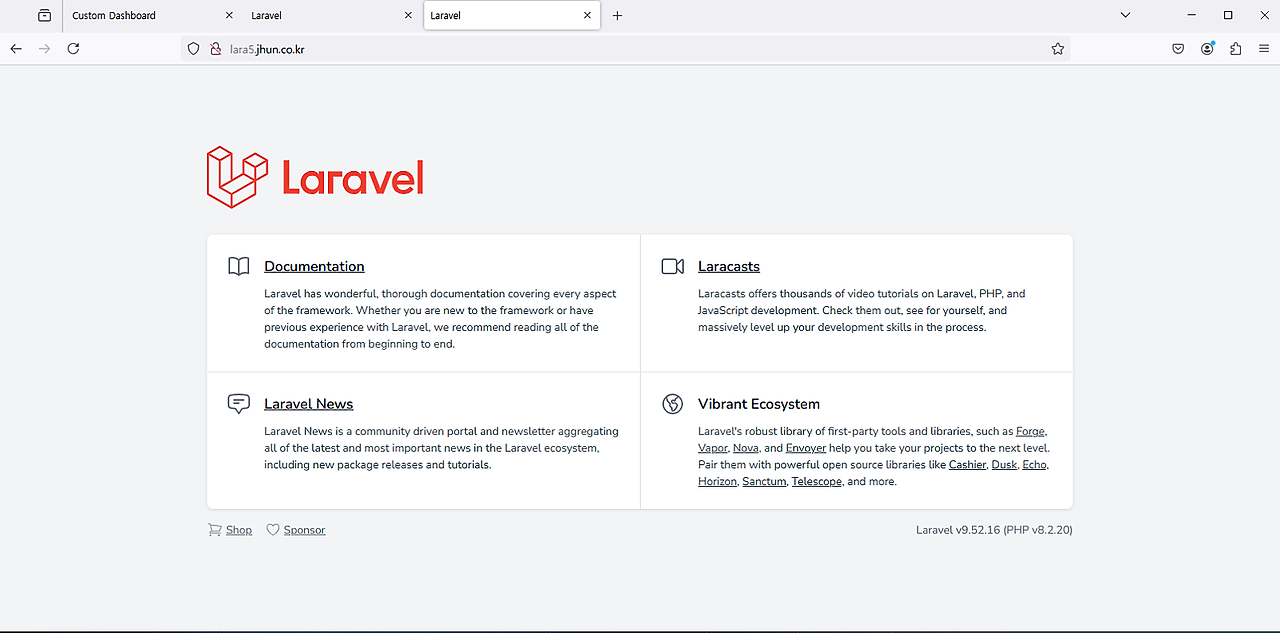
Task: Follow the Nova link
Action: [745, 448]
